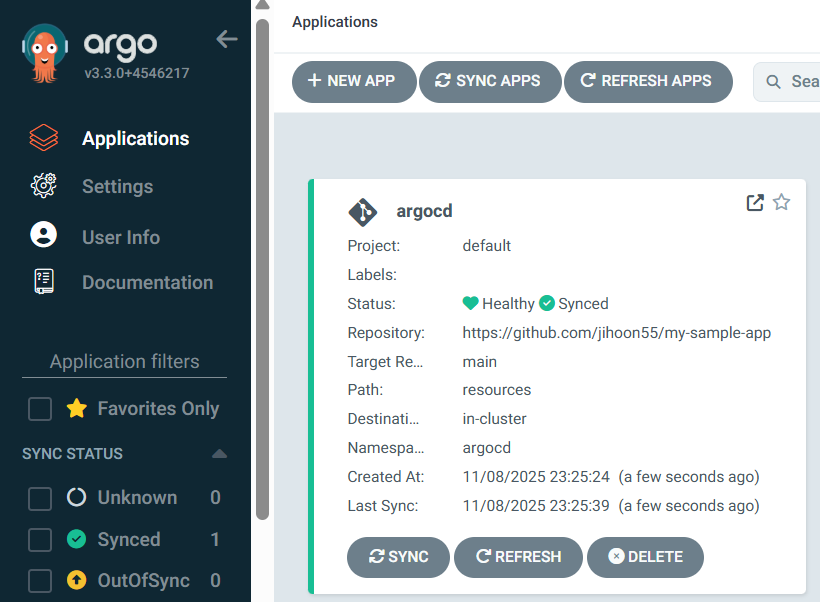820x602 pixels.
Task: Click the Project value default
Action: [486, 246]
